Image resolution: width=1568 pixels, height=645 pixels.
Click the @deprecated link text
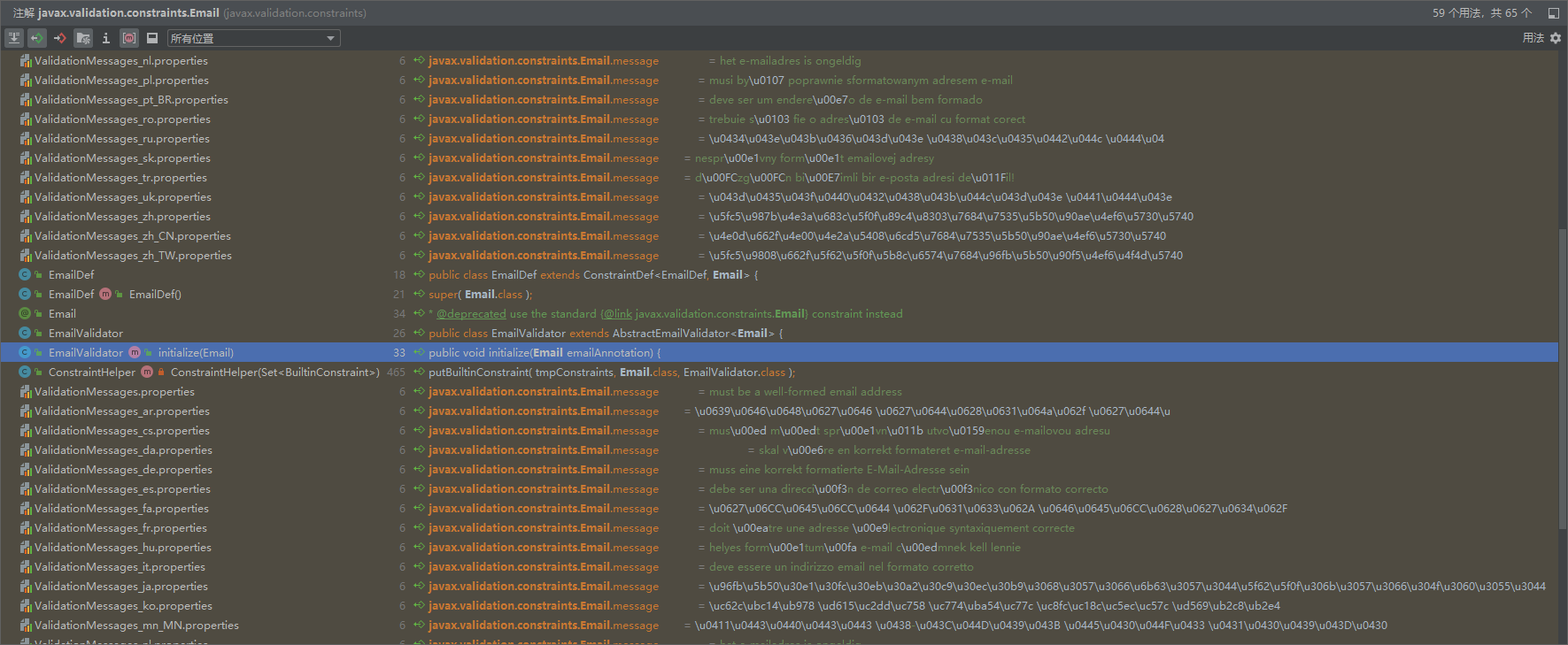tap(471, 314)
